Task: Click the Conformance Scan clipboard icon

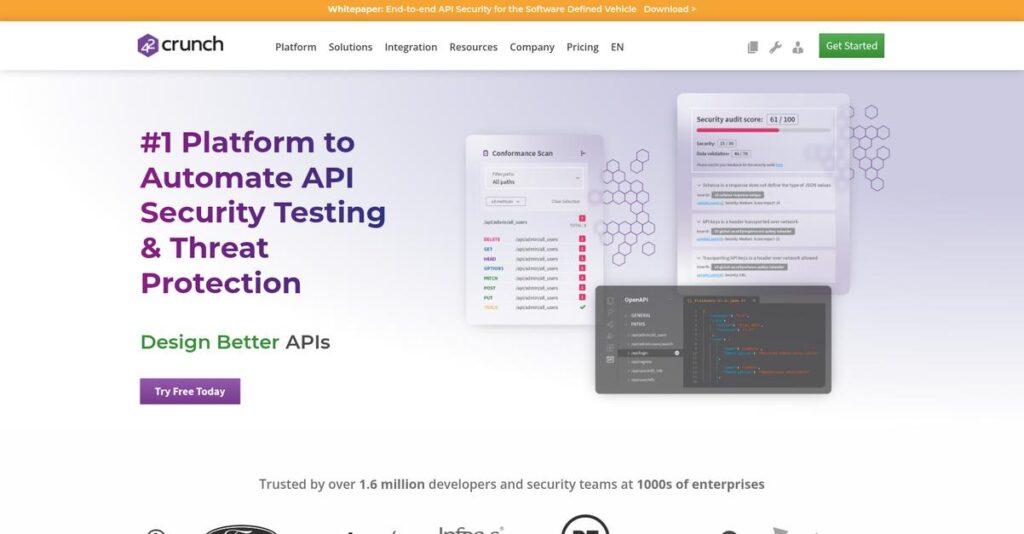Action: point(485,153)
